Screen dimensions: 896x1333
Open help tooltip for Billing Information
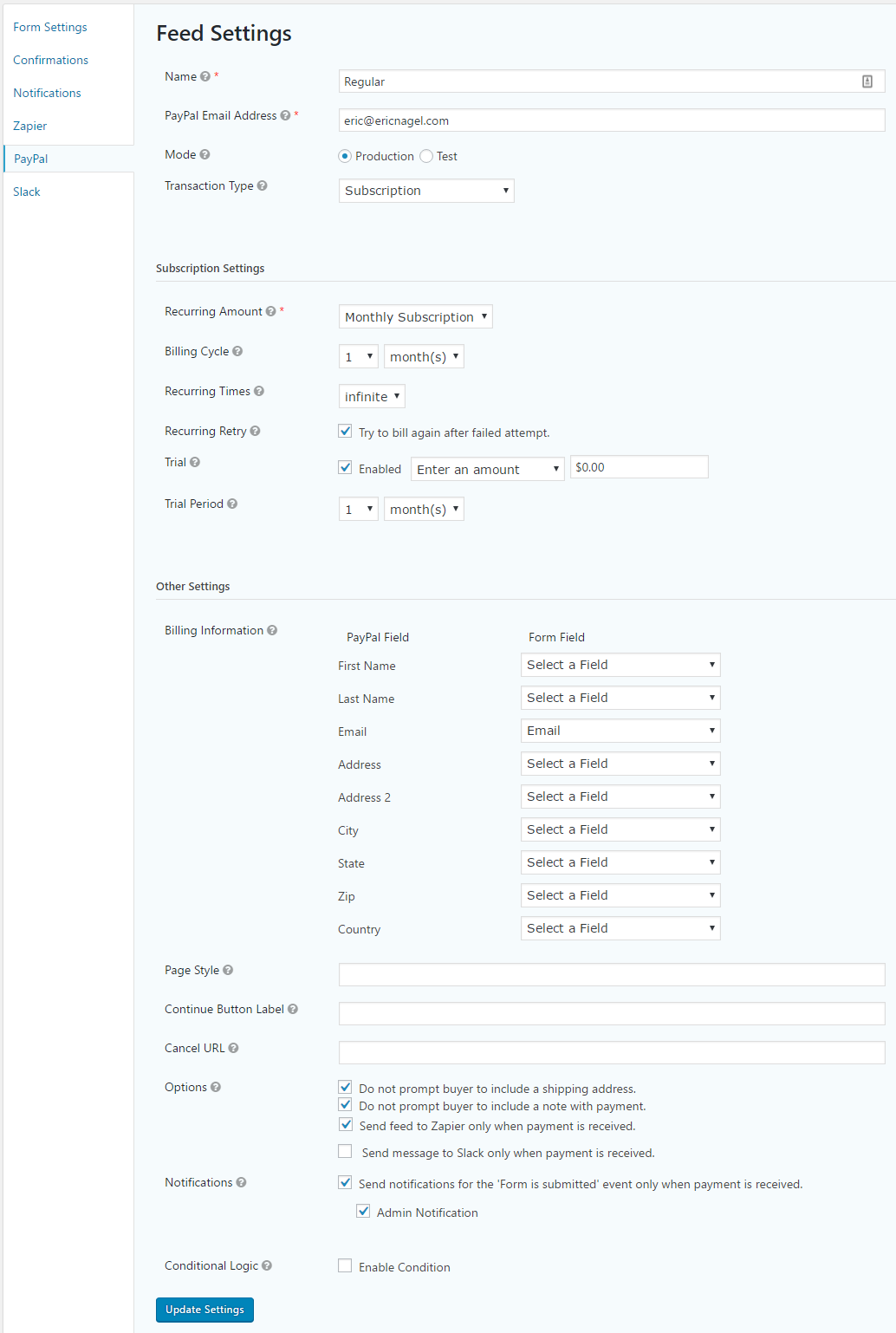coord(272,630)
